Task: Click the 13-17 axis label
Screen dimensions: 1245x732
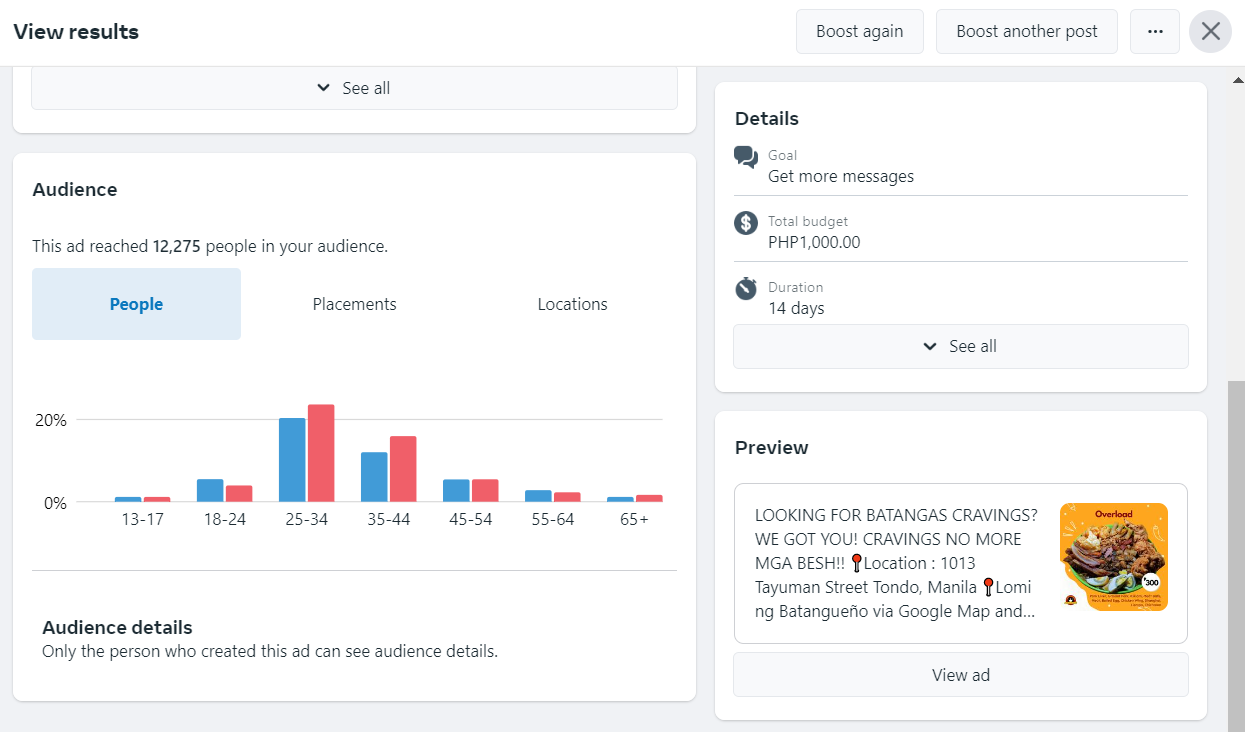Action: click(142, 520)
